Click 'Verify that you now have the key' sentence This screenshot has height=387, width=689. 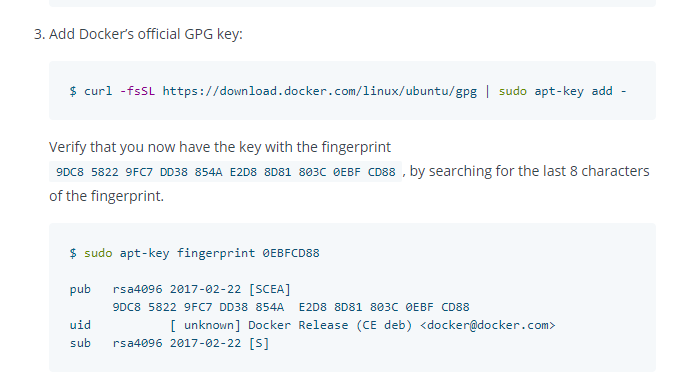(x=220, y=147)
